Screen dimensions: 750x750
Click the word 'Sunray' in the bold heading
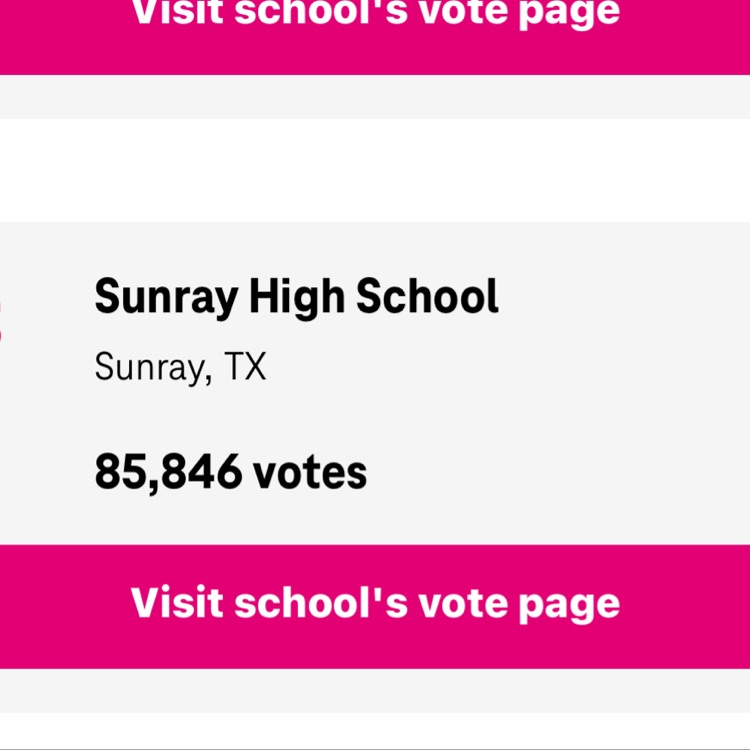tap(166, 296)
